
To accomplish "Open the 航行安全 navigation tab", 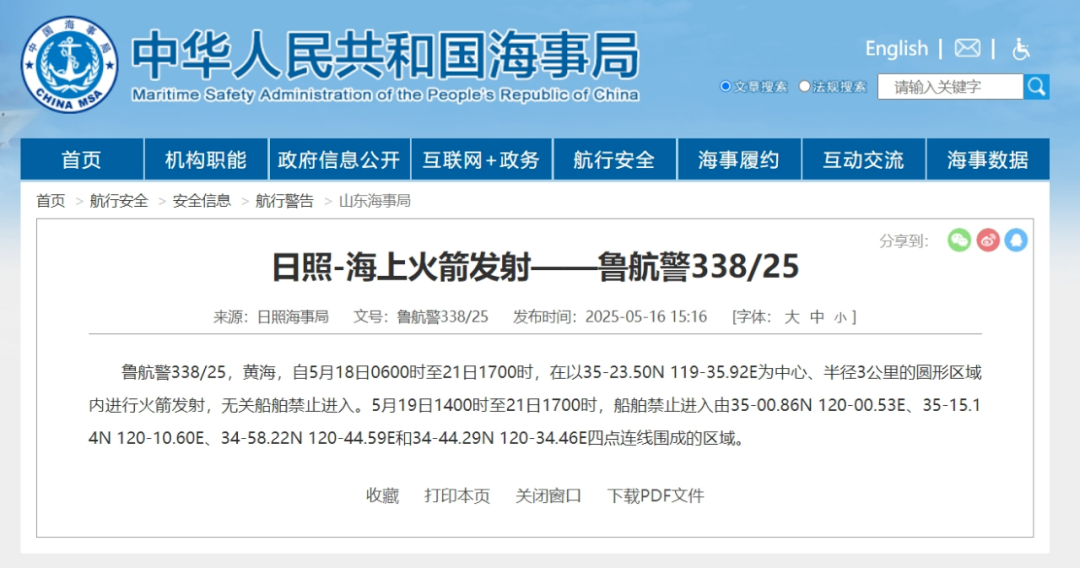I will [x=614, y=160].
